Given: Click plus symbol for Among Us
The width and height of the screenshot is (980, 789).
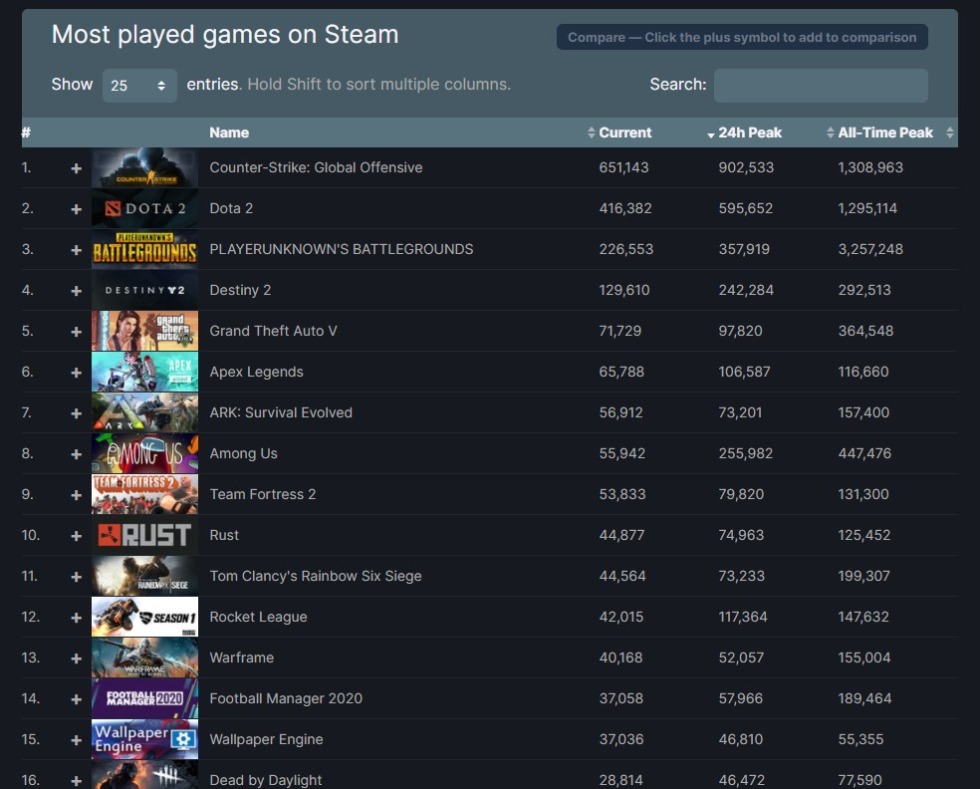Looking at the screenshot, I should point(76,454).
